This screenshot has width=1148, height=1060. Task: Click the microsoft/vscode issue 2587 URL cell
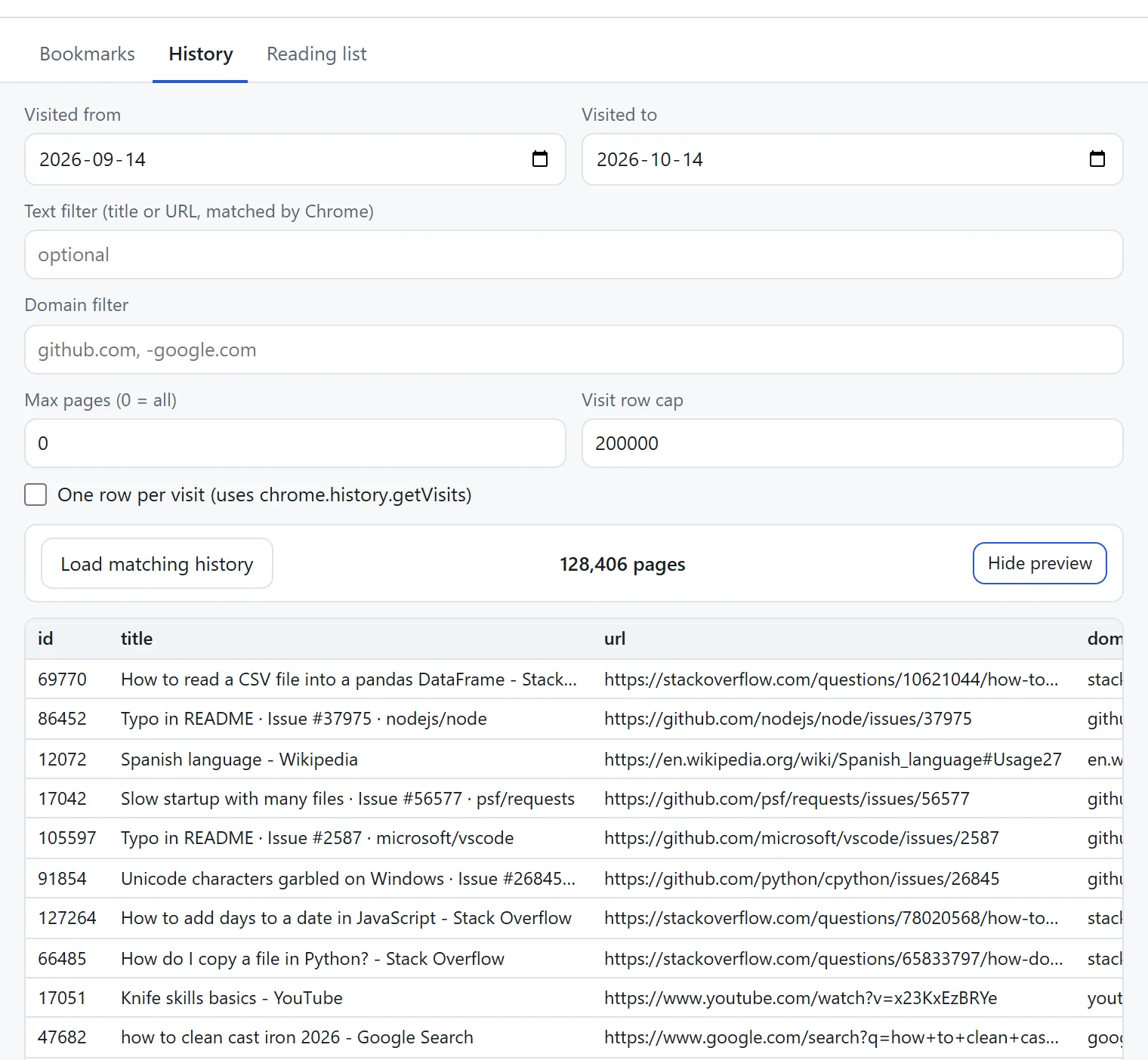[x=801, y=837]
